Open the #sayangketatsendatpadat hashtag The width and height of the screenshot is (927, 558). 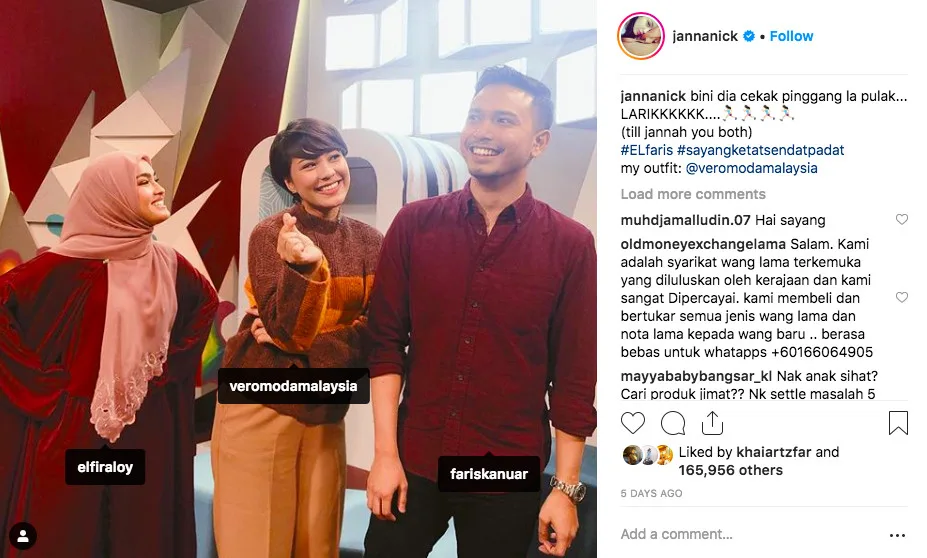760,150
